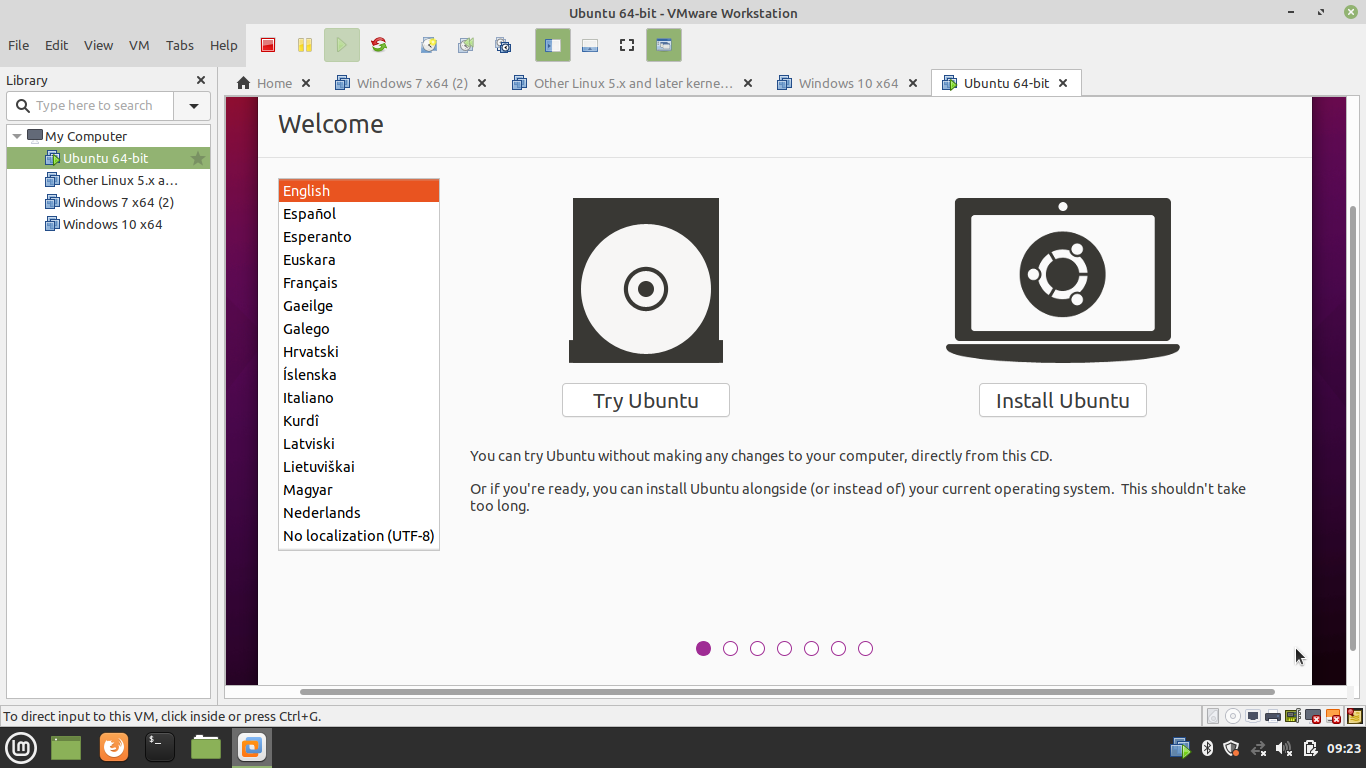Image resolution: width=1366 pixels, height=768 pixels.
Task: Toggle the library sidebar view icon
Action: (x=553, y=45)
